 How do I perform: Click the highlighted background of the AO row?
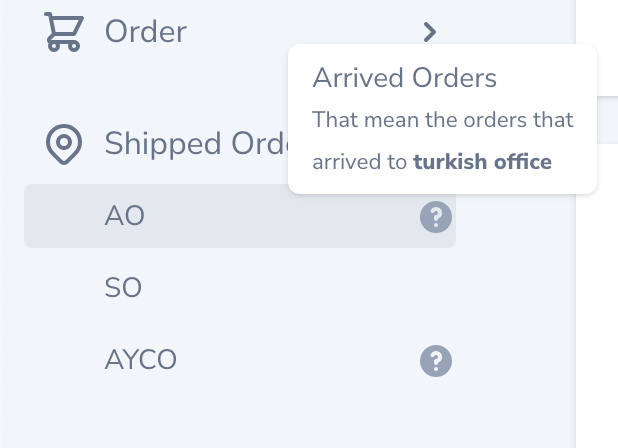point(280,216)
